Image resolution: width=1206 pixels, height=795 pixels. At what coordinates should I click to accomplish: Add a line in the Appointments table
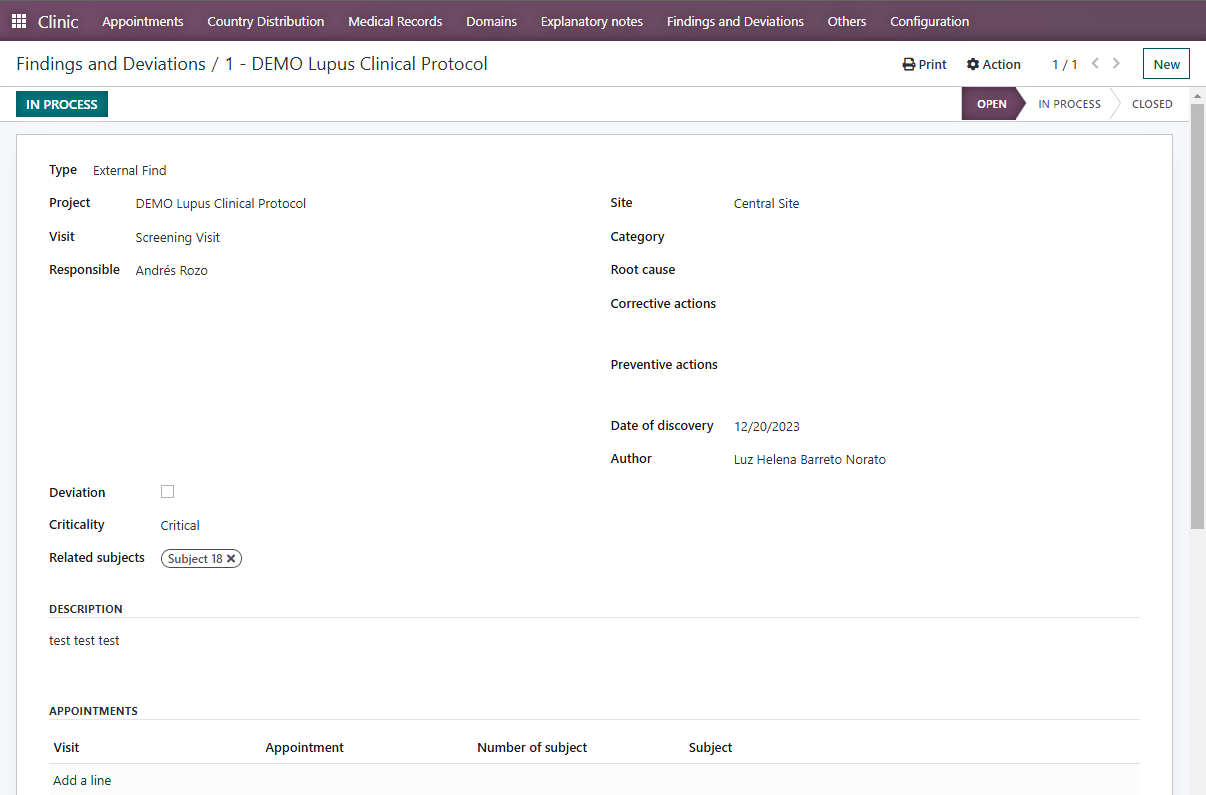click(81, 780)
